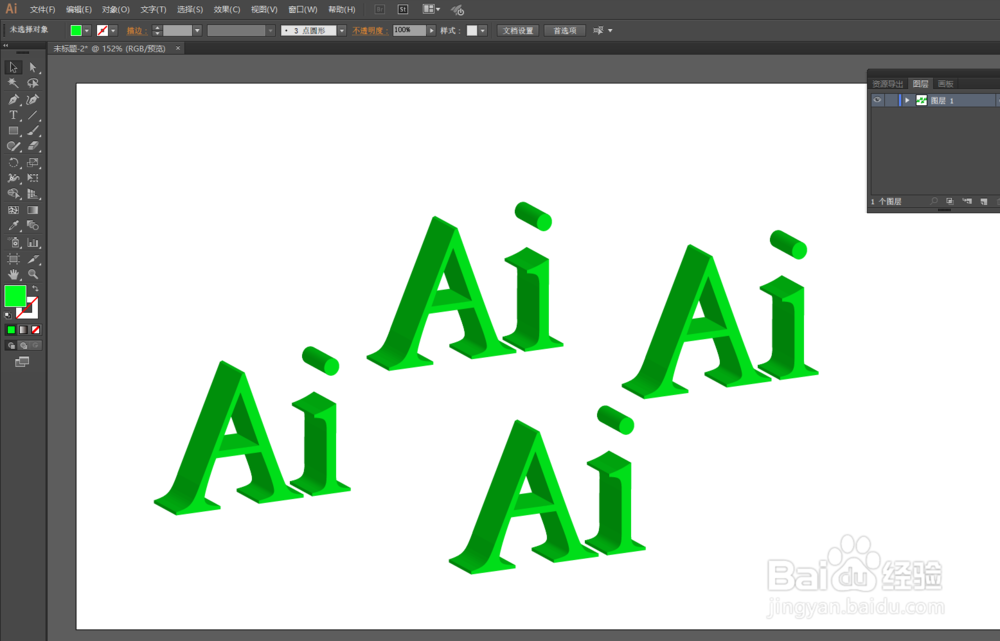Select the Rectangle tool
Viewport: 1000px width, 641px height.
click(x=13, y=131)
